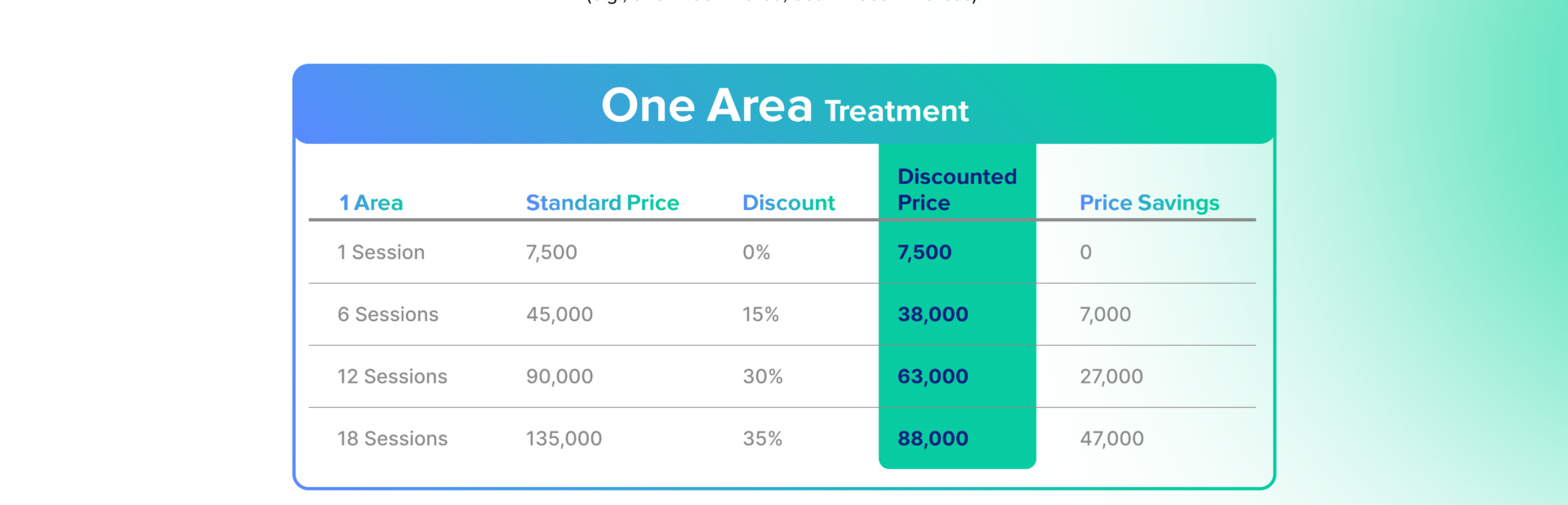Click the 35% discount value
Viewport: 1568px width, 505px height.
pos(762,439)
